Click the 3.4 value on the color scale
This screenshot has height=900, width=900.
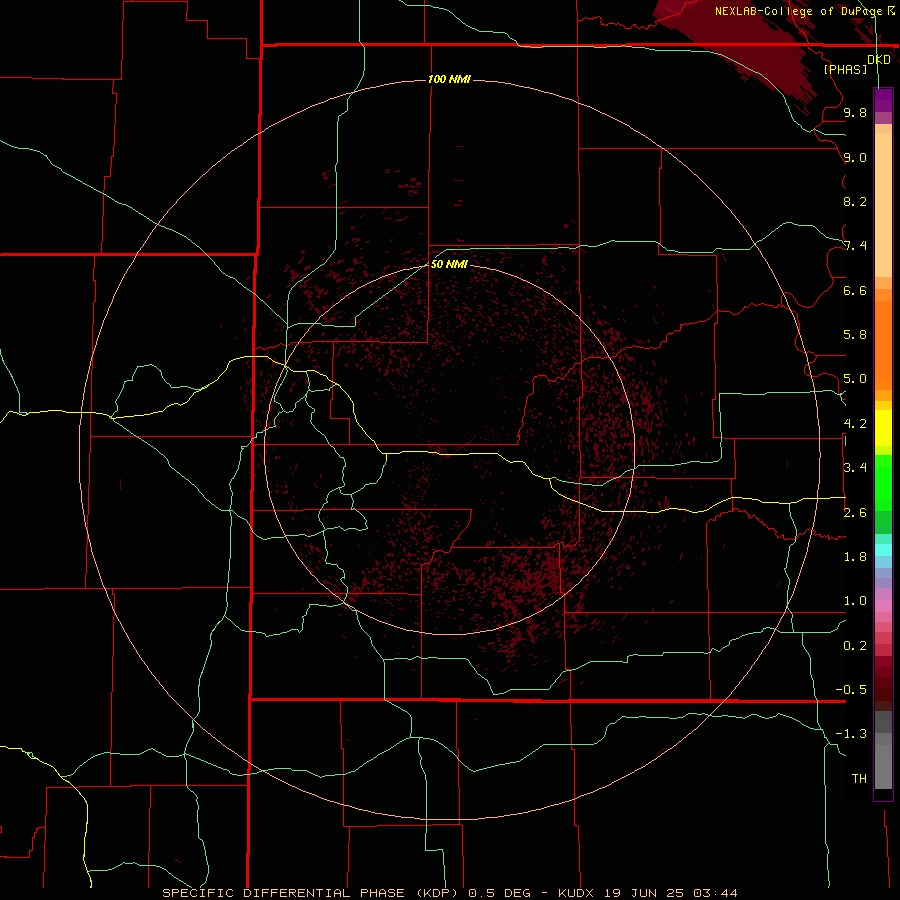[x=855, y=468]
